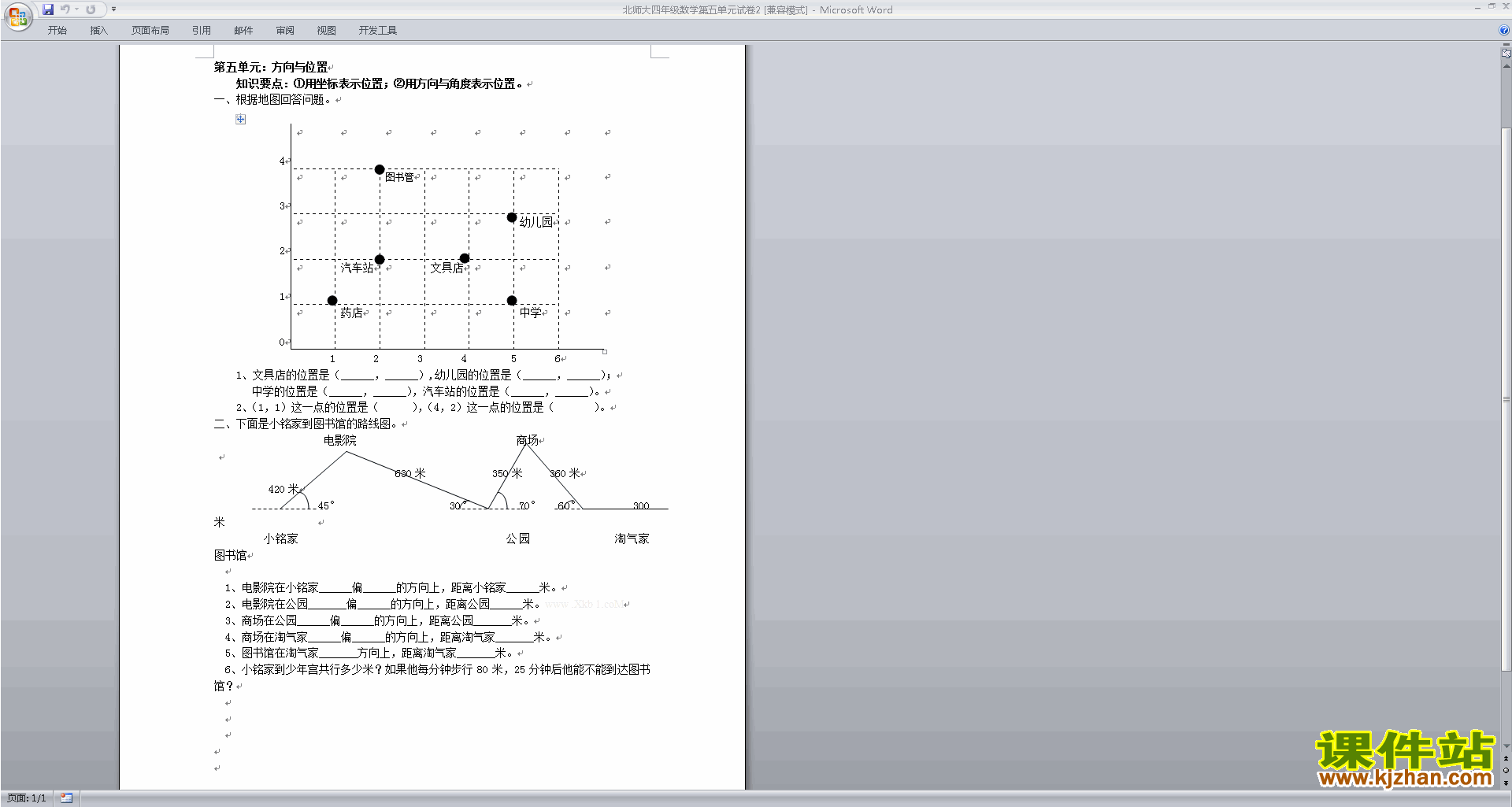Viewport: 1512px width, 807px height.
Task: Click the vertical scrollbar down arrow
Action: point(1506,746)
